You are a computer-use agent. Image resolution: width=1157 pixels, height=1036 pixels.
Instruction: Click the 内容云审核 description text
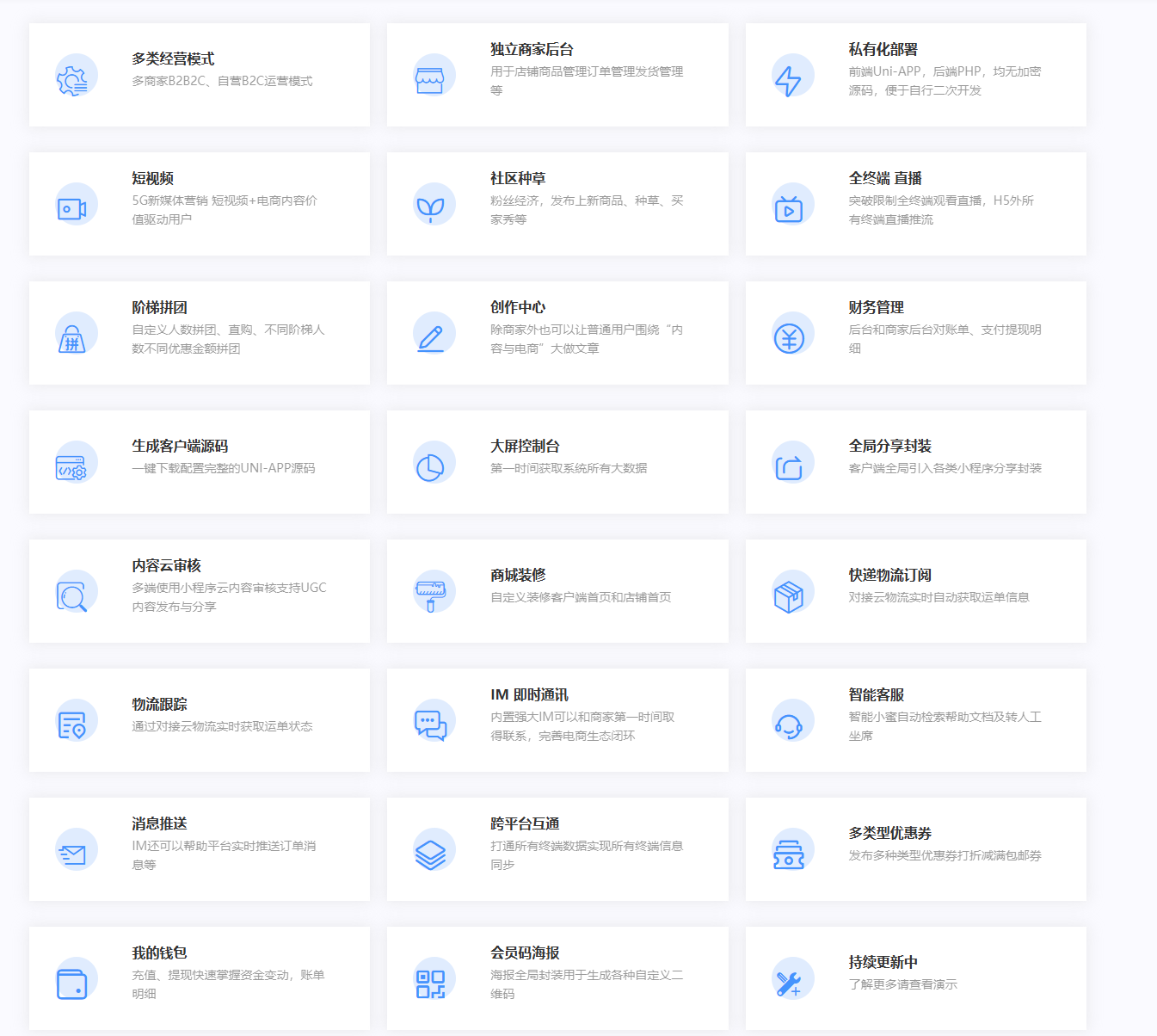pos(229,597)
